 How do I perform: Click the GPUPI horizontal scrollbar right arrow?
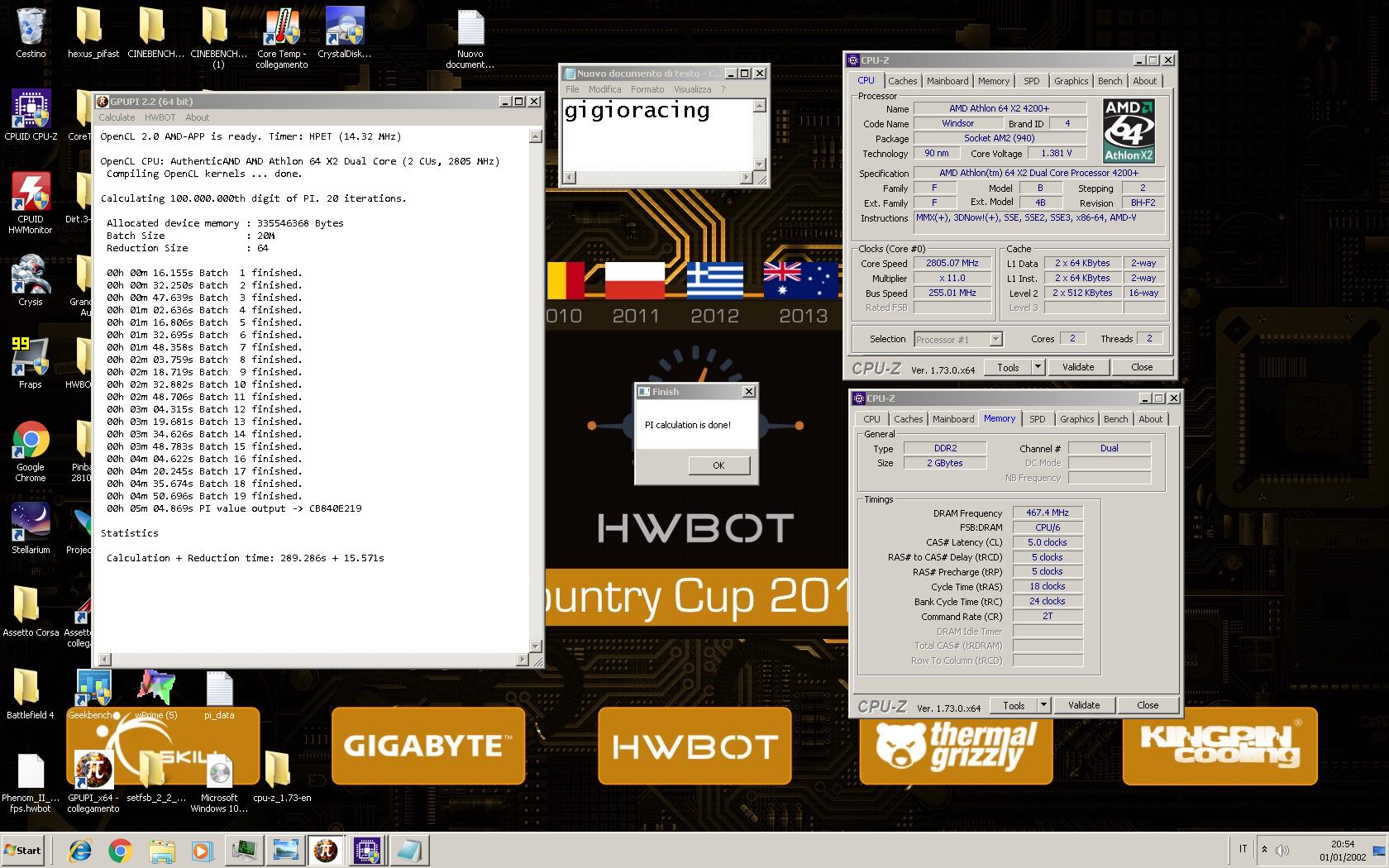(x=522, y=660)
